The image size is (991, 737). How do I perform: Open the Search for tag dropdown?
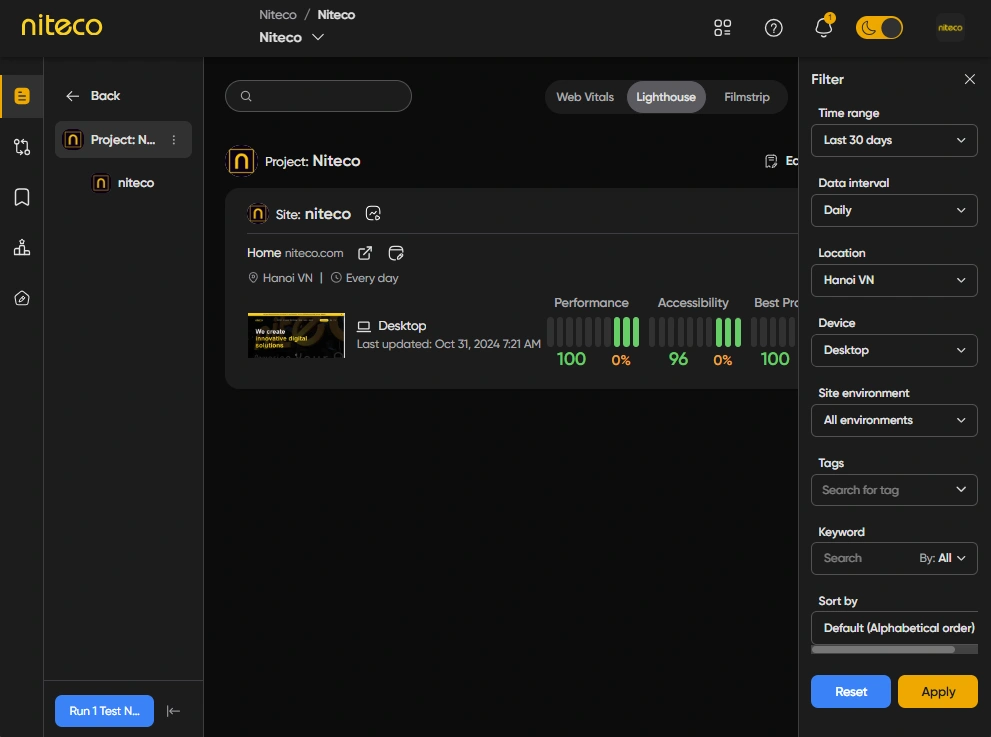click(x=894, y=490)
